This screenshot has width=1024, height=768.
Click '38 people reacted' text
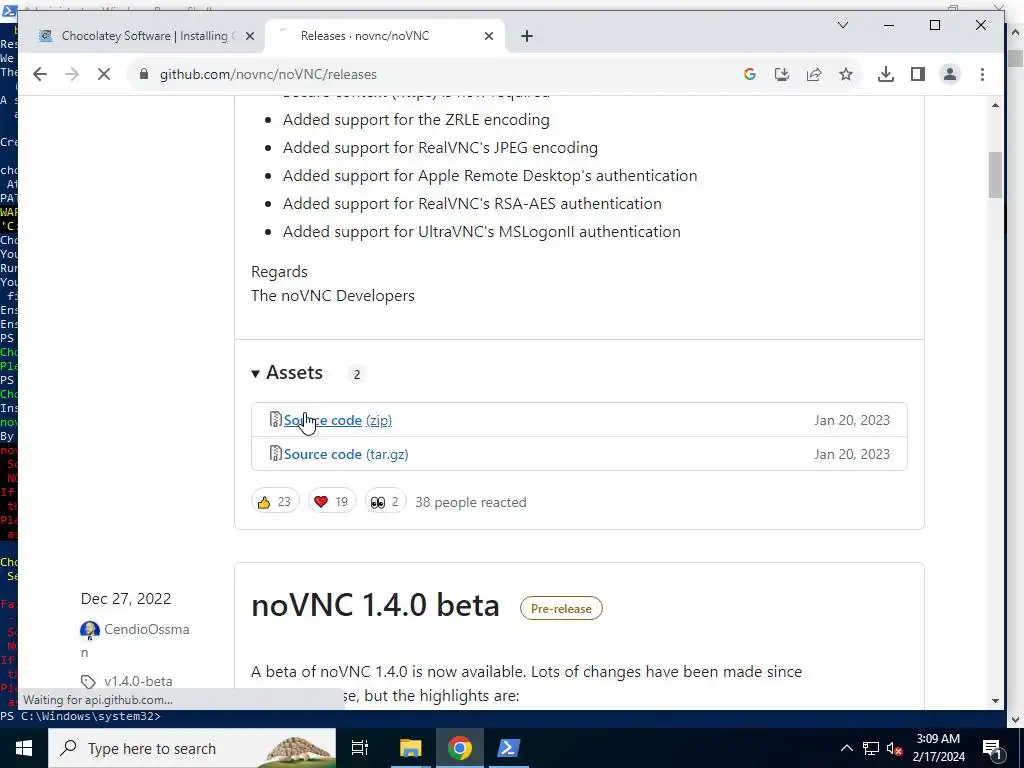pyautogui.click(x=471, y=502)
